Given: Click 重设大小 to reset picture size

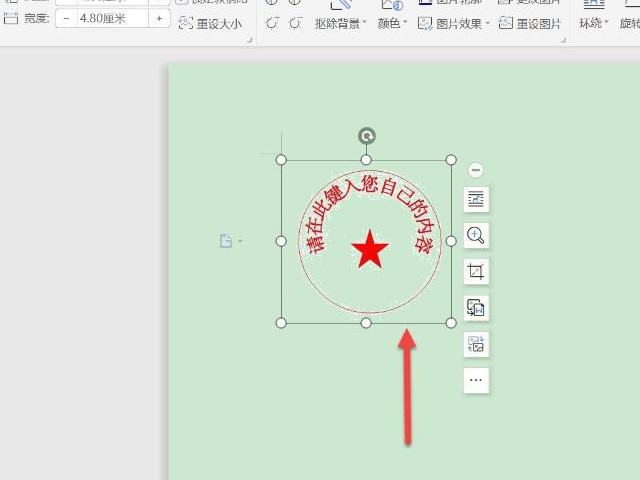Looking at the screenshot, I should coord(210,24).
